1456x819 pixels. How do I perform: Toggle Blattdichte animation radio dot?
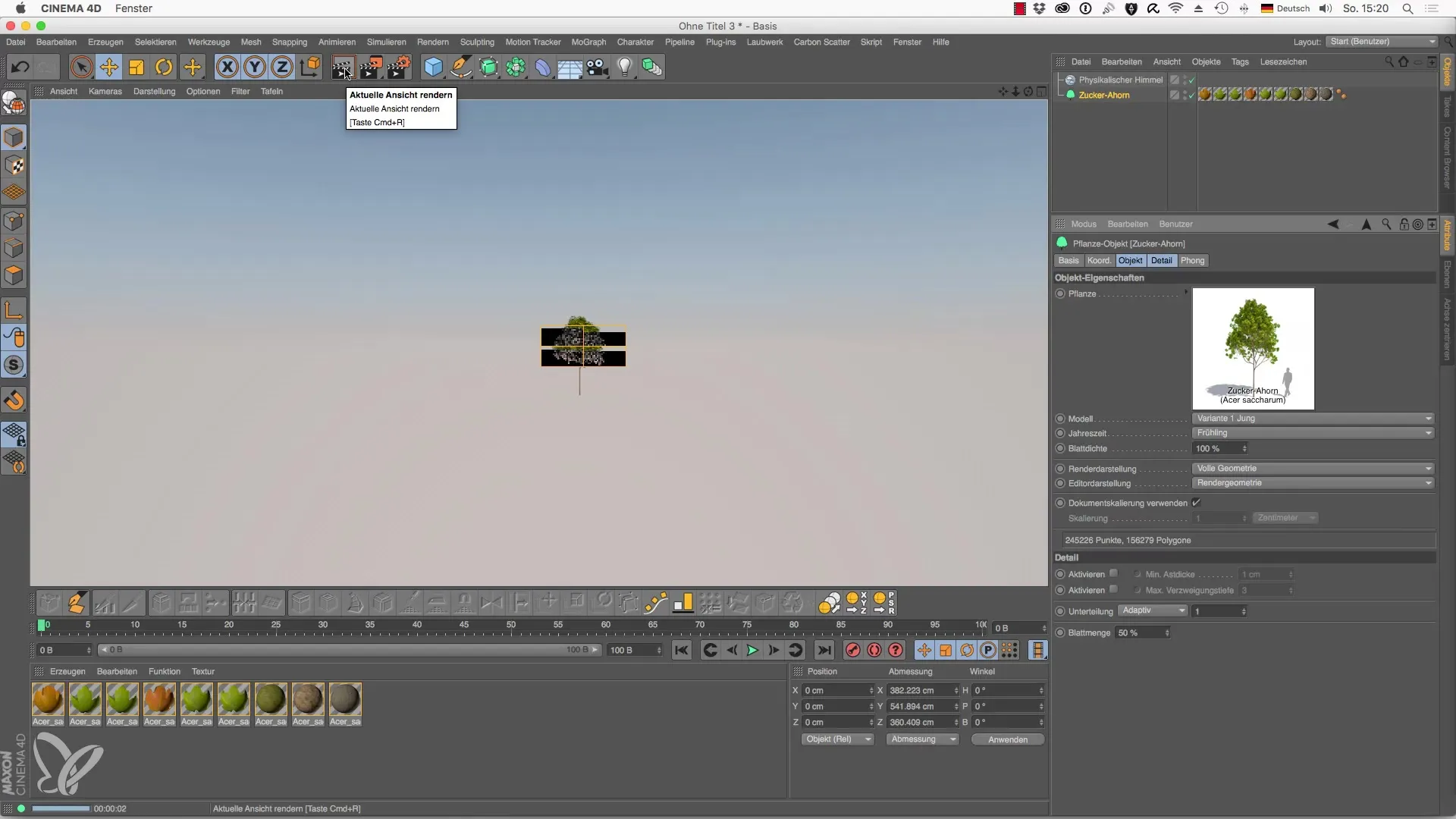coord(1060,448)
